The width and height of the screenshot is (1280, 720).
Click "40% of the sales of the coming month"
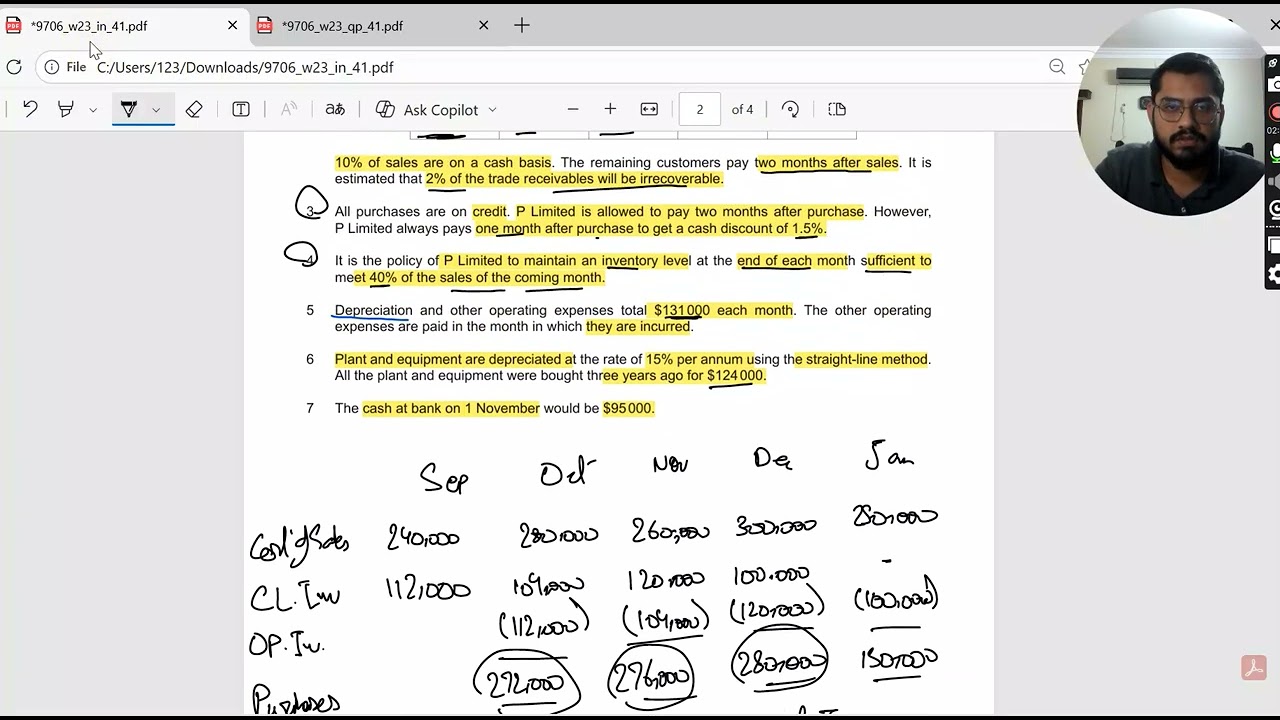(486, 278)
